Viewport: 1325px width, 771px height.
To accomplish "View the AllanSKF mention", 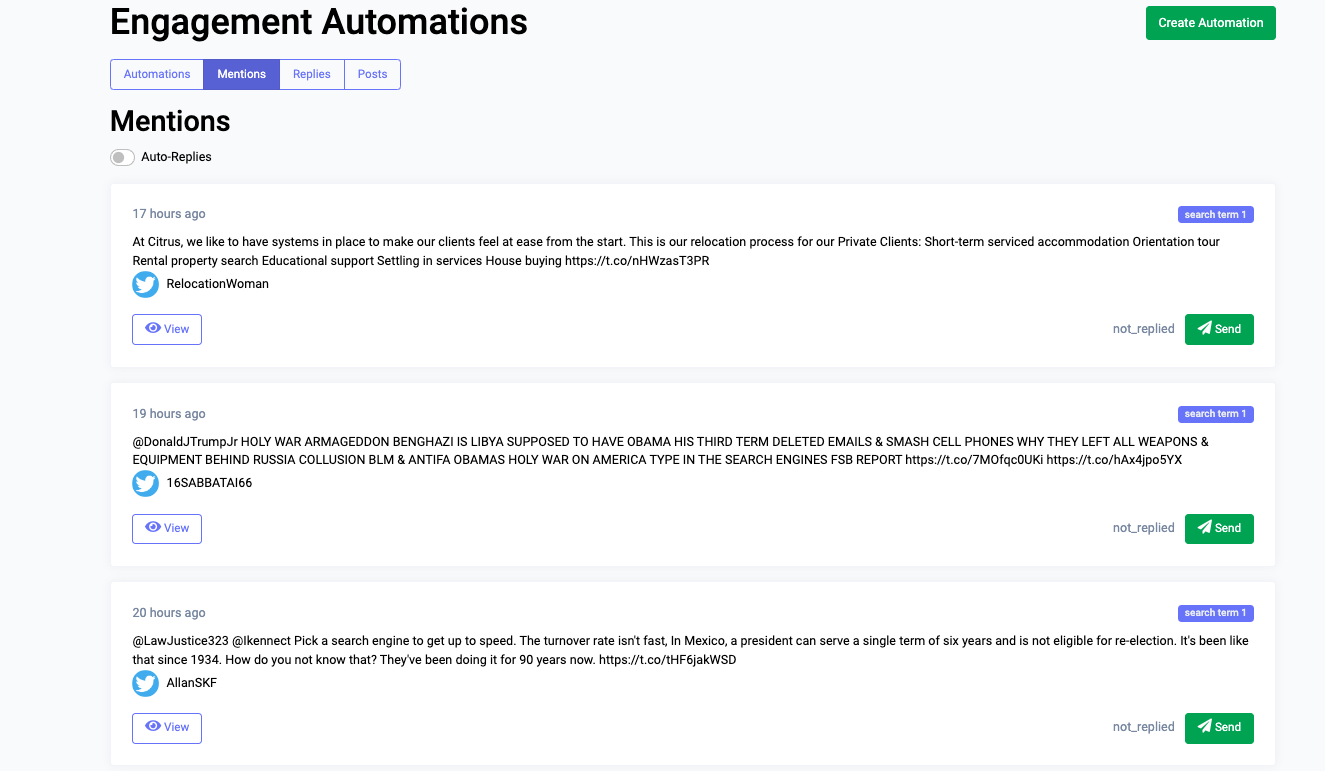I will (167, 728).
